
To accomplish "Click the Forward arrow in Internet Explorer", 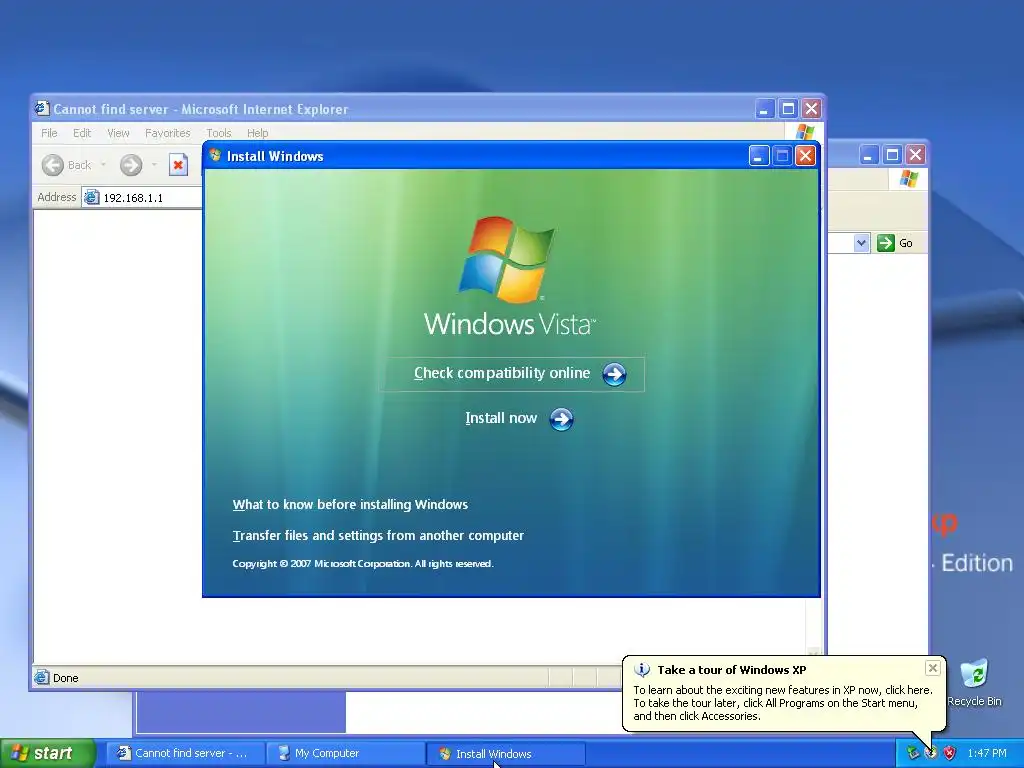I will pos(131,165).
